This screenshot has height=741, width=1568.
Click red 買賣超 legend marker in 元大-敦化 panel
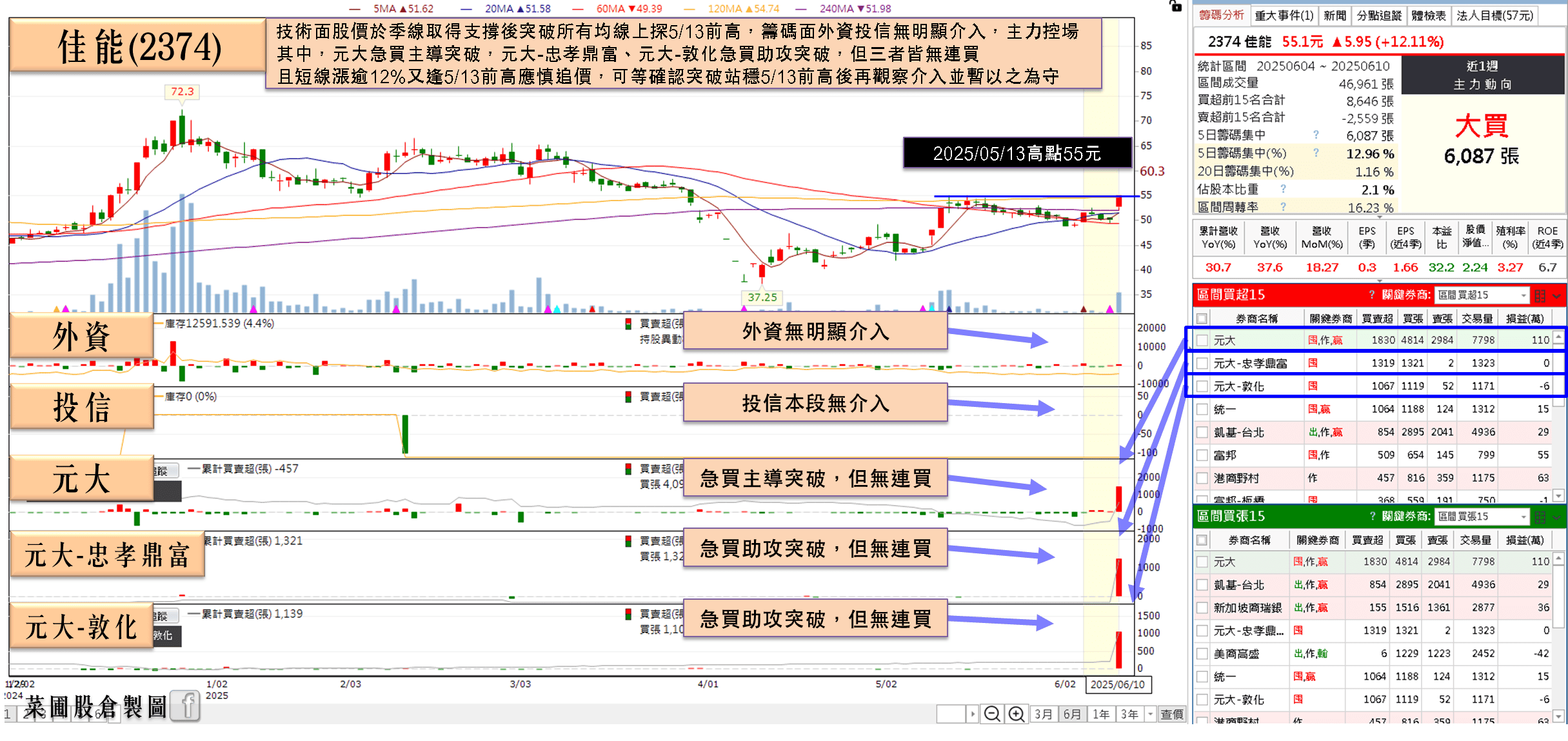(x=628, y=614)
